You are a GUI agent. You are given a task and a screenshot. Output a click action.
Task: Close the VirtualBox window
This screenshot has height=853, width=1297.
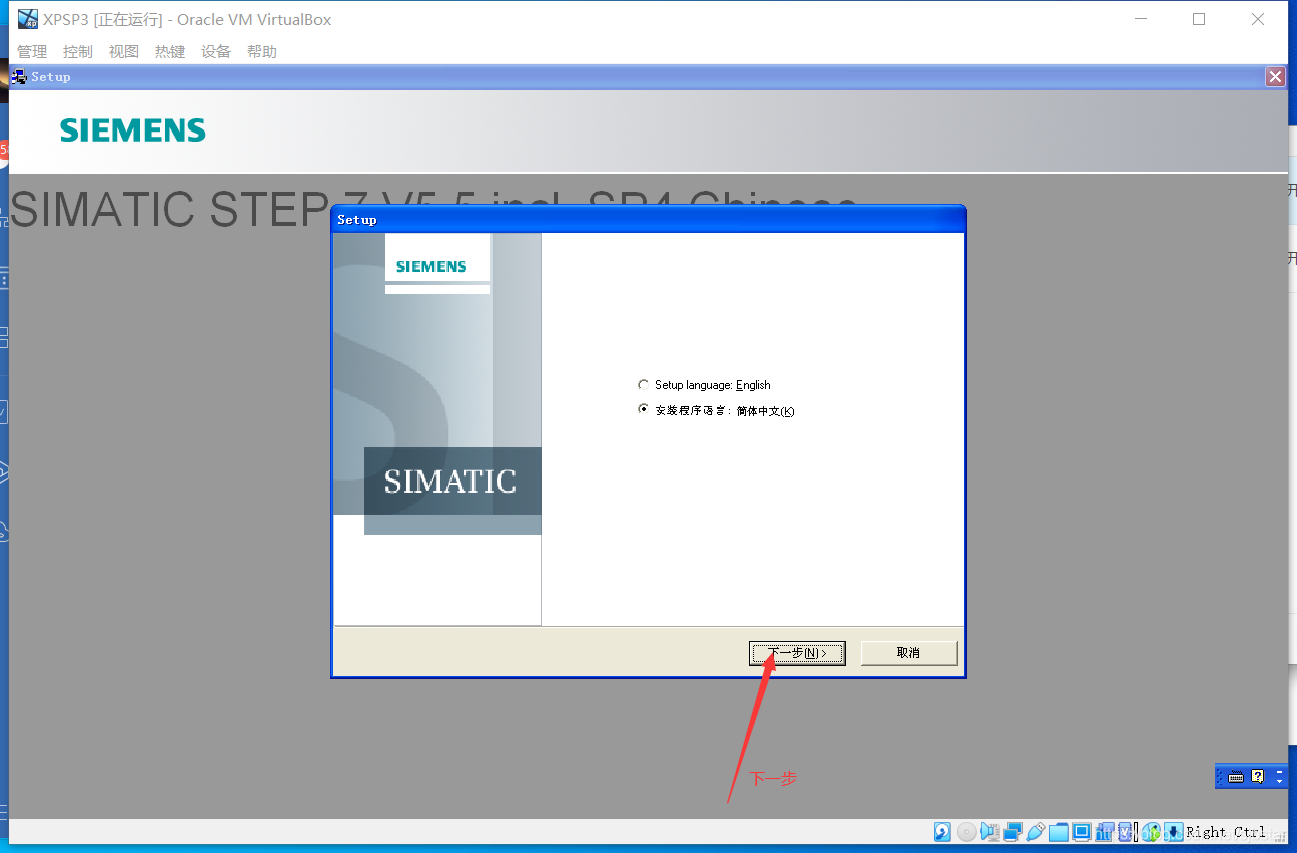click(1258, 19)
